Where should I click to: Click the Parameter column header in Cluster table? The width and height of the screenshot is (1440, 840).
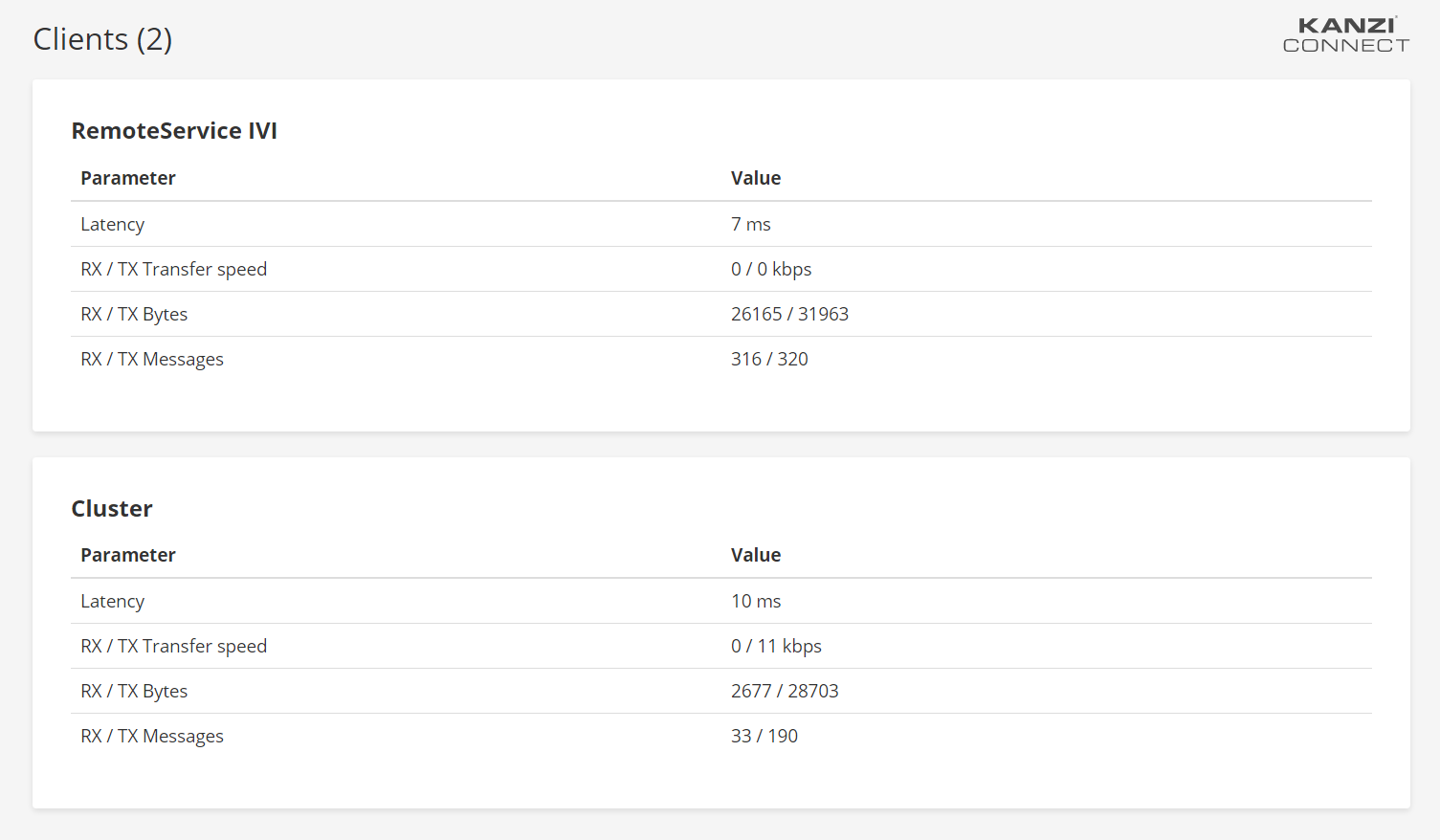coord(128,555)
